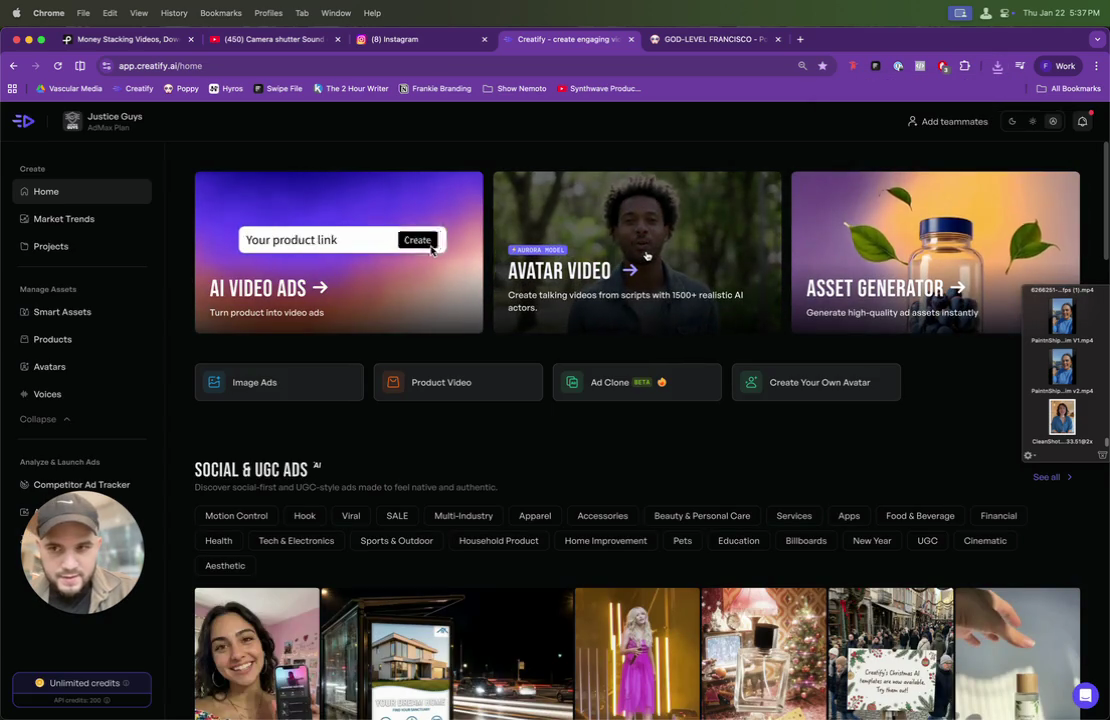Click the Image Ads icon
This screenshot has width=1110, height=720.
(214, 382)
